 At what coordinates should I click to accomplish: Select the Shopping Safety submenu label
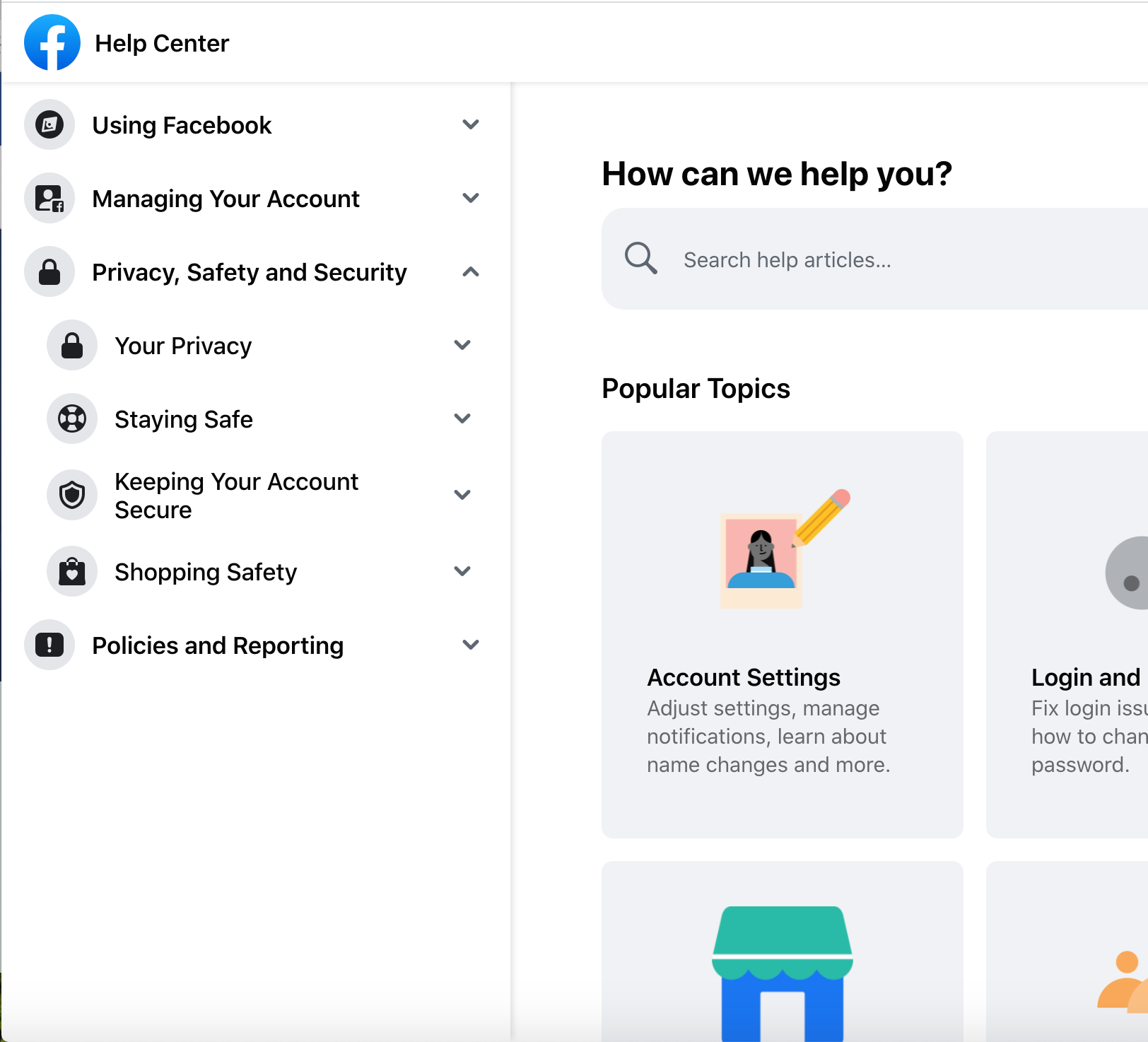[206, 572]
